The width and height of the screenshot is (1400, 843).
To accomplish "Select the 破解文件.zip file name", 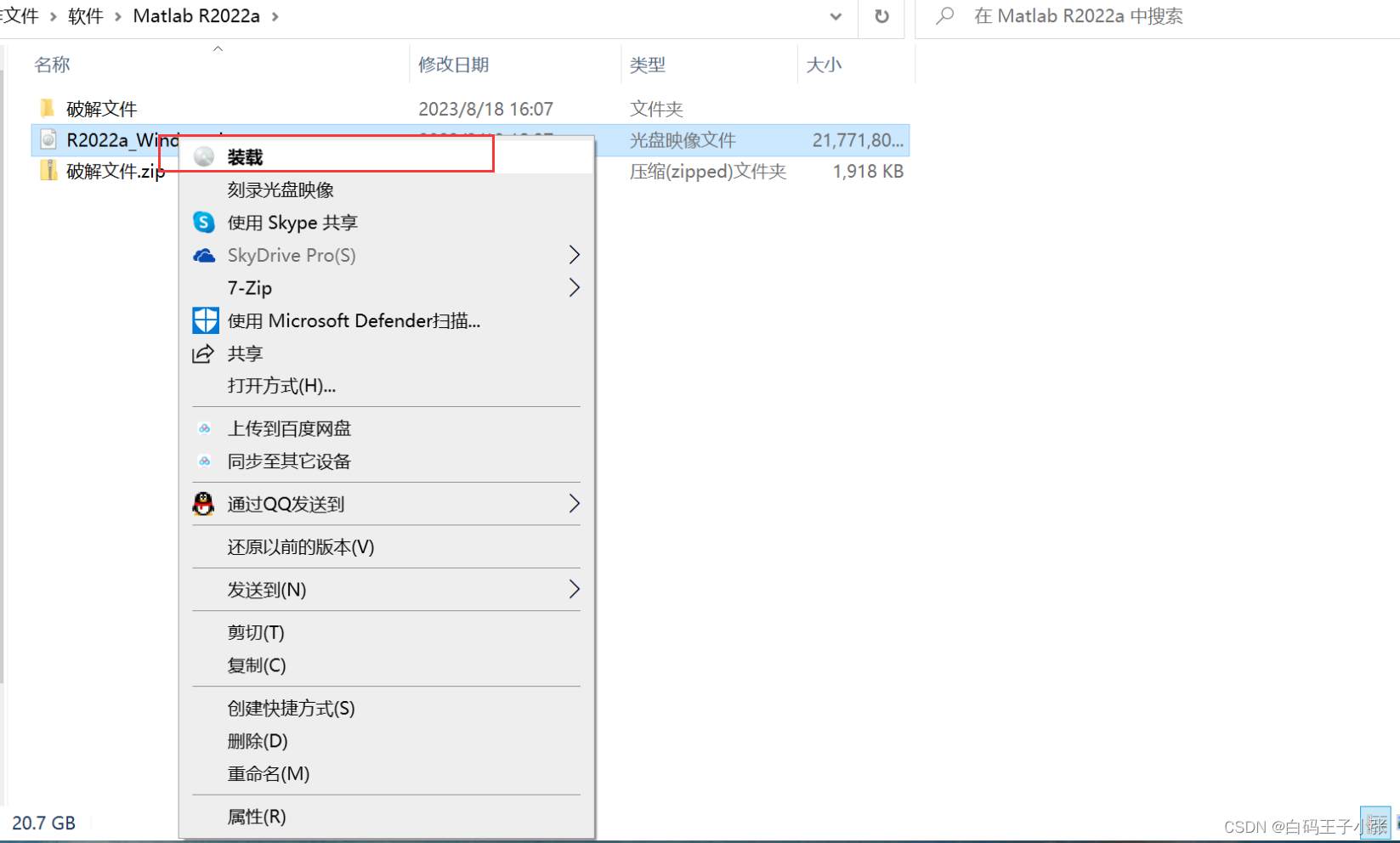I will pos(116,171).
